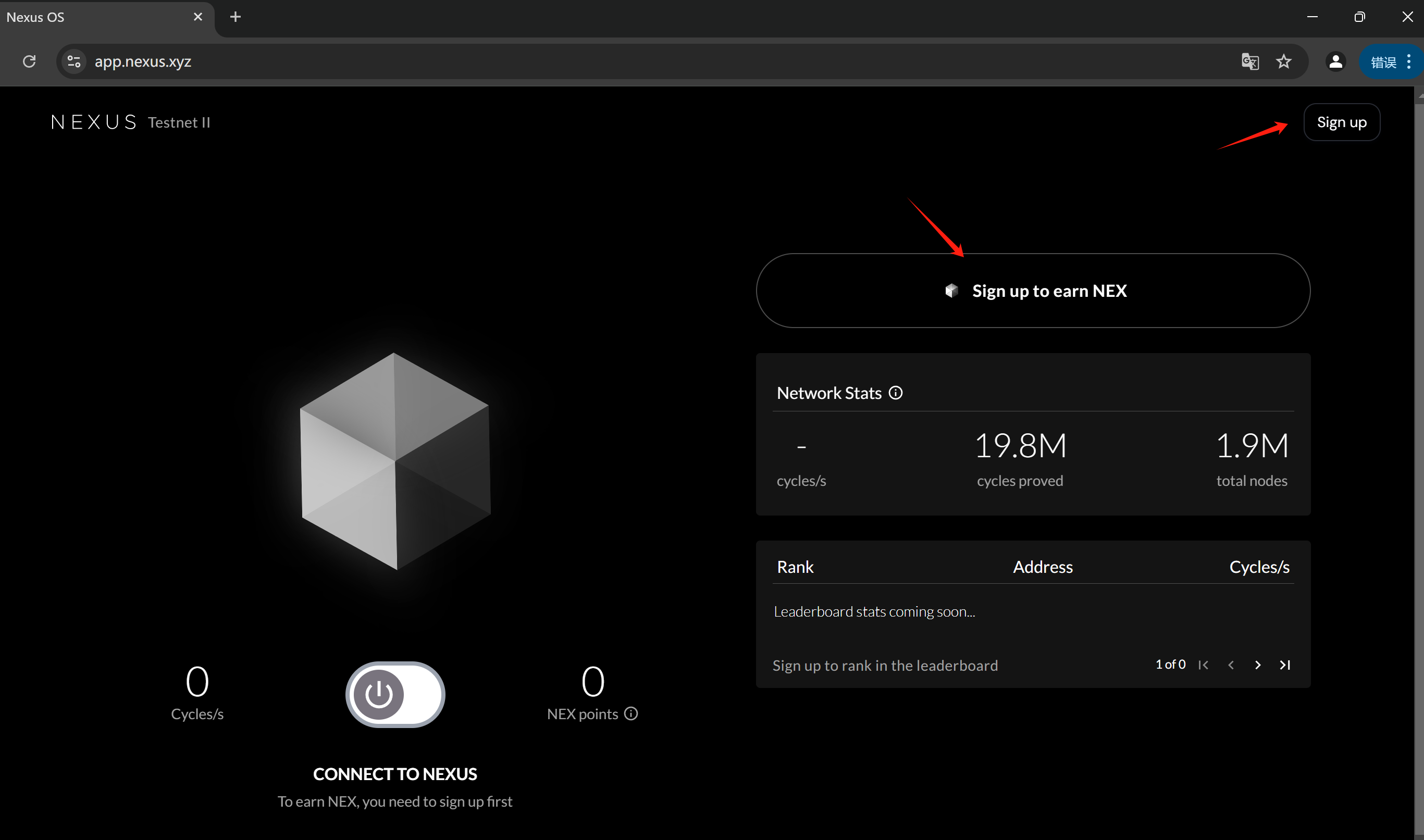Image resolution: width=1424 pixels, height=840 pixels.
Task: Bookmark this page with star icon
Action: pyautogui.click(x=1284, y=61)
